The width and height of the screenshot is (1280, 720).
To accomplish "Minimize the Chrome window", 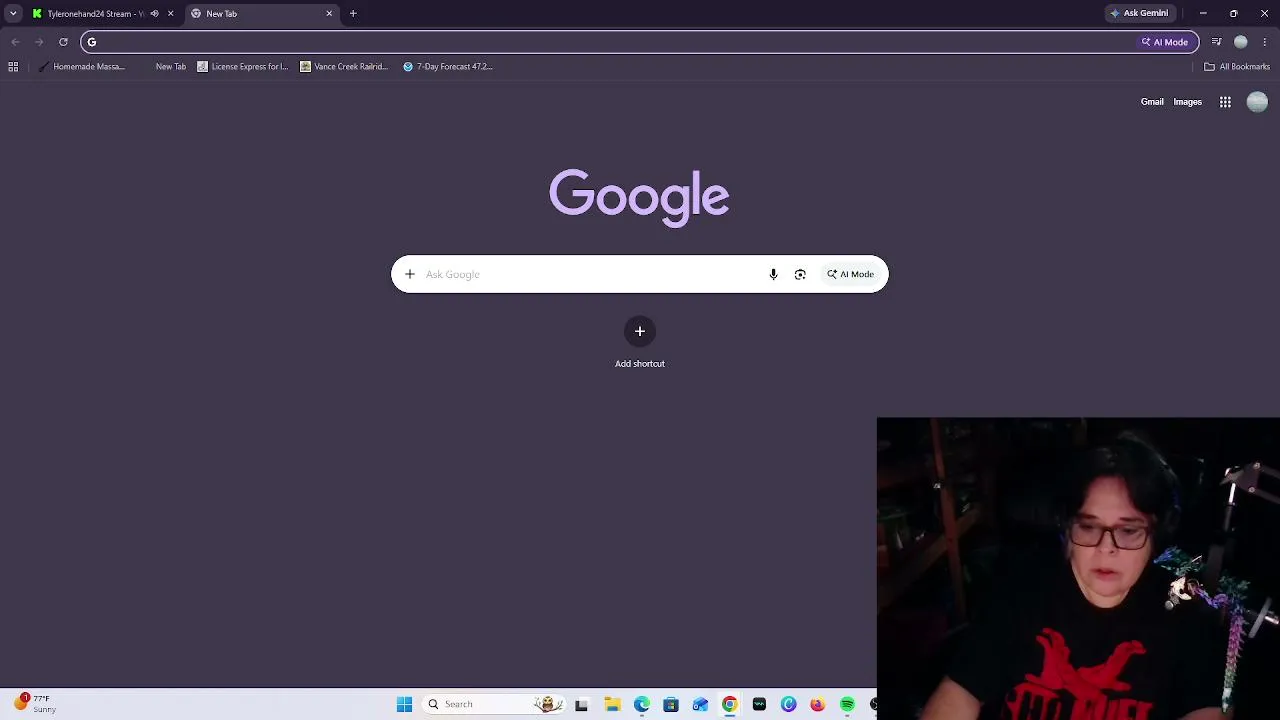I will (x=1203, y=13).
